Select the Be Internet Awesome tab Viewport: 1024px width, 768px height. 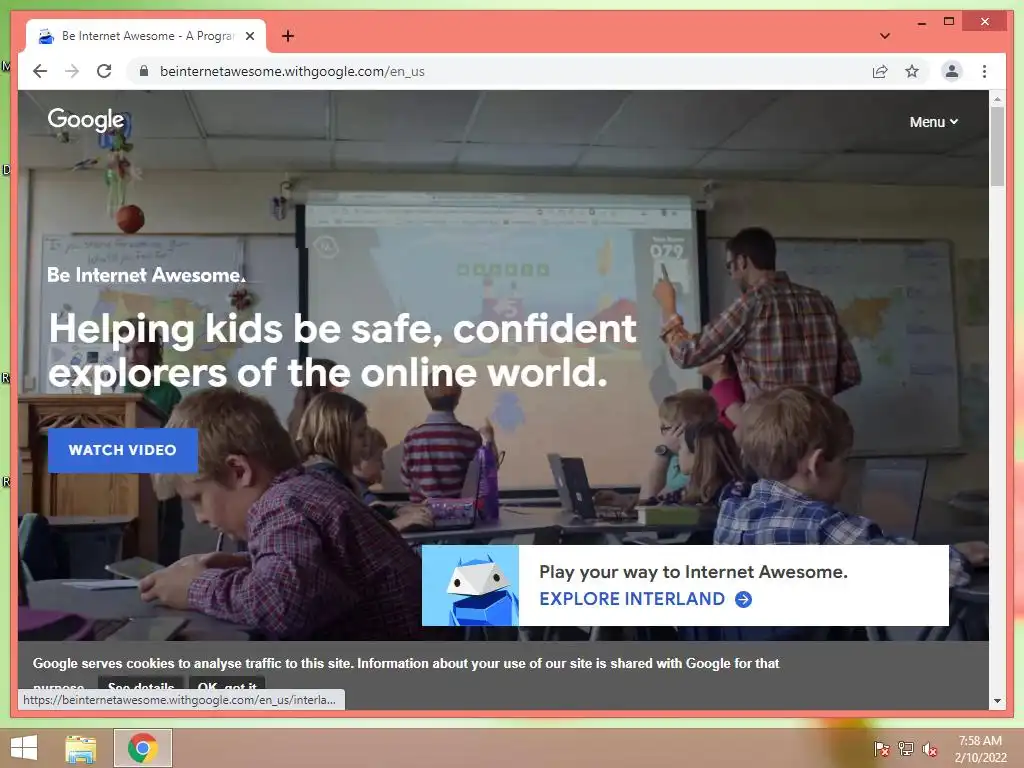146,36
